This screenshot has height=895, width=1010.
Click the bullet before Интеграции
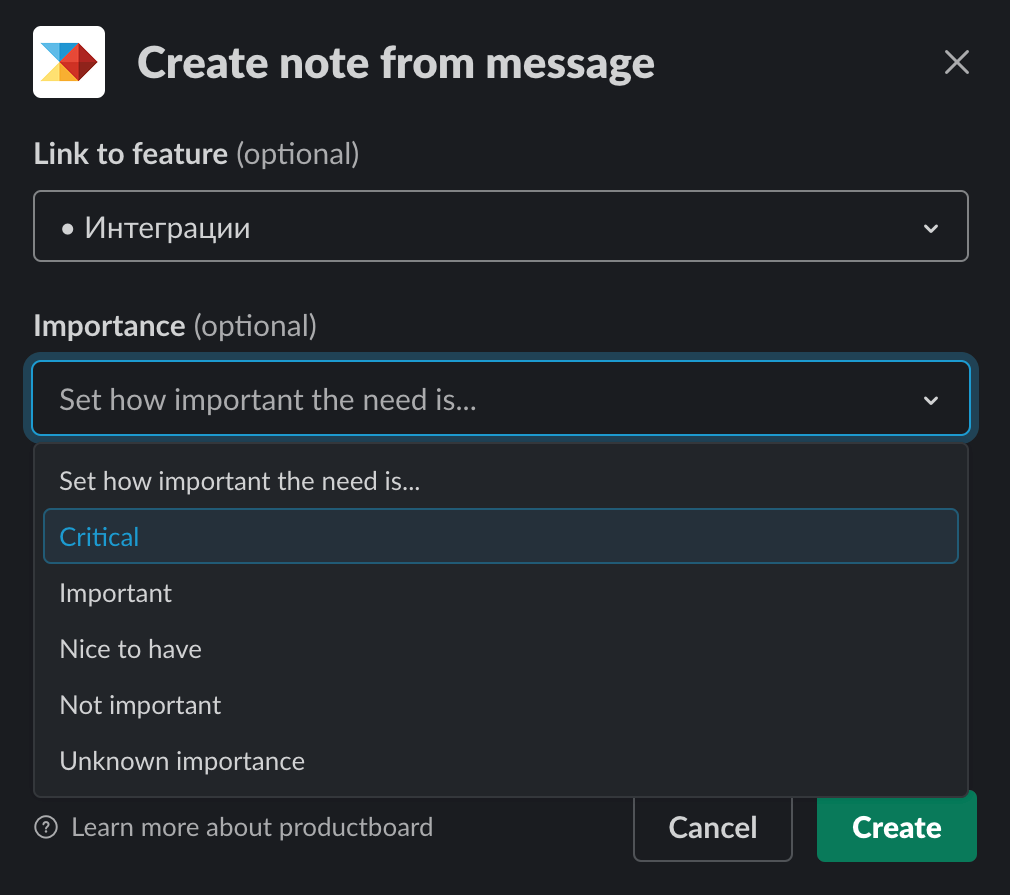[x=68, y=229]
